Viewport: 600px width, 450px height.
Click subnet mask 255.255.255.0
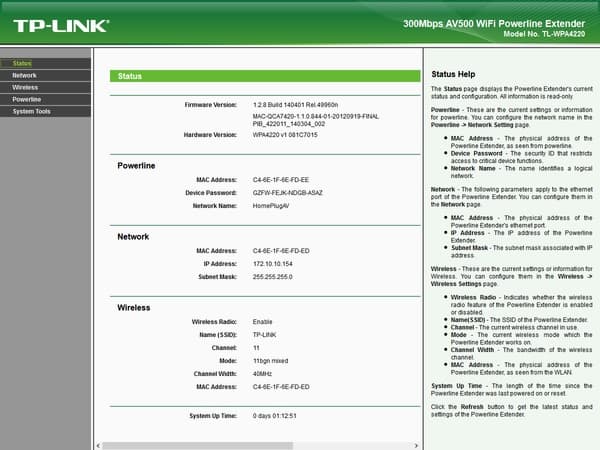tap(272, 277)
